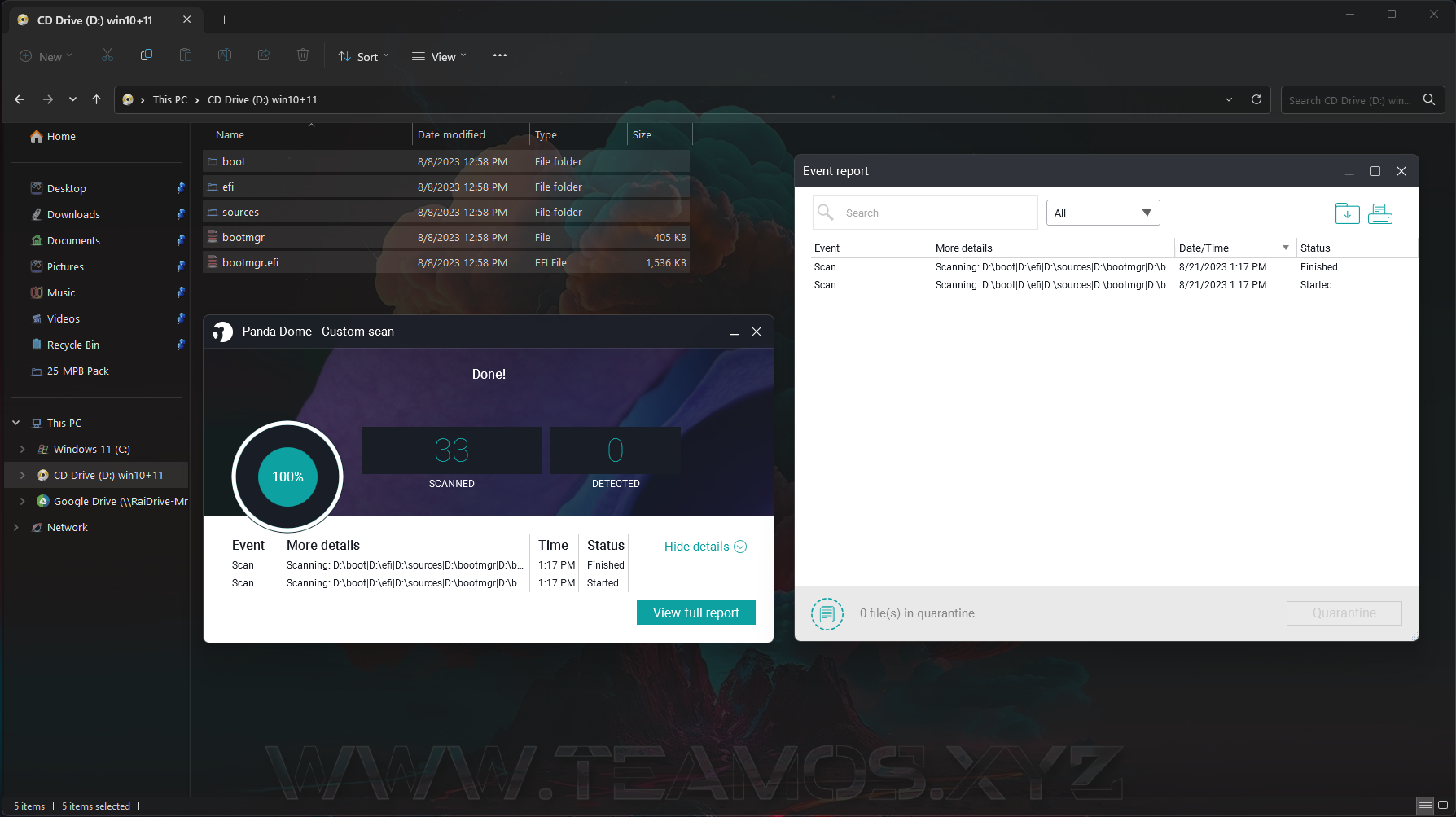Click the Copy icon in Explorer toolbar

[147, 55]
